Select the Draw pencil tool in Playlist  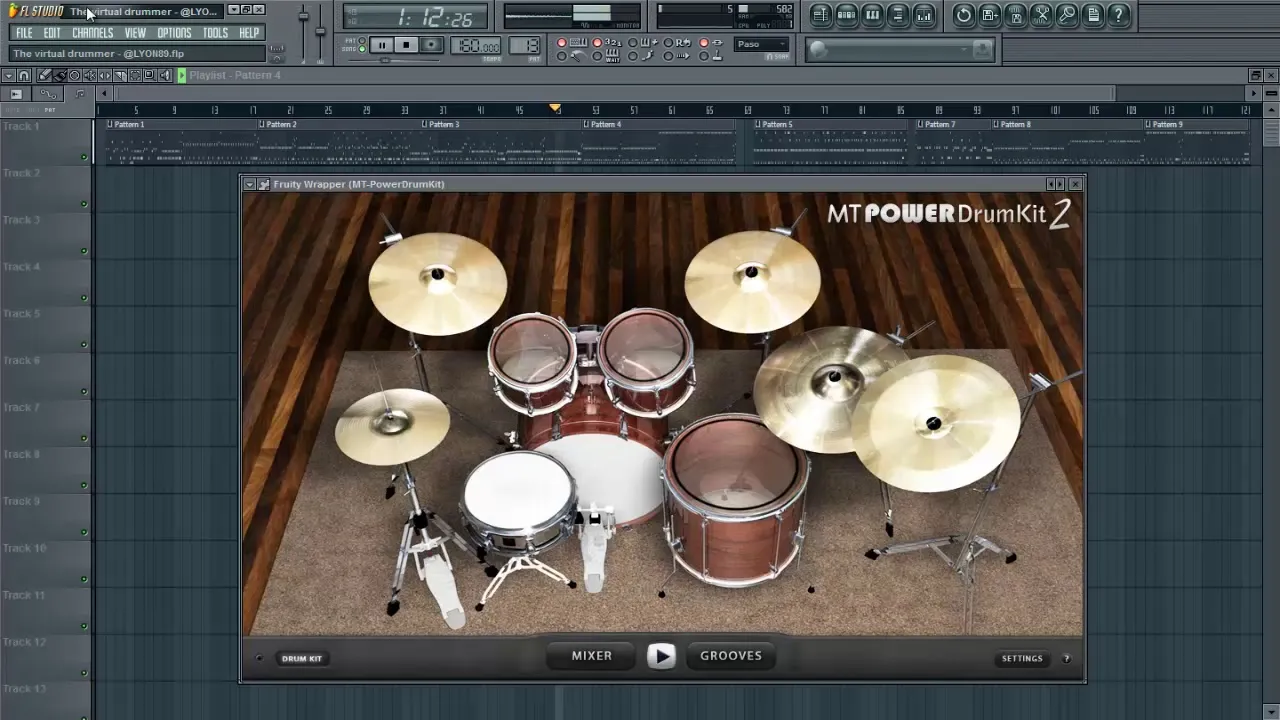coord(45,75)
